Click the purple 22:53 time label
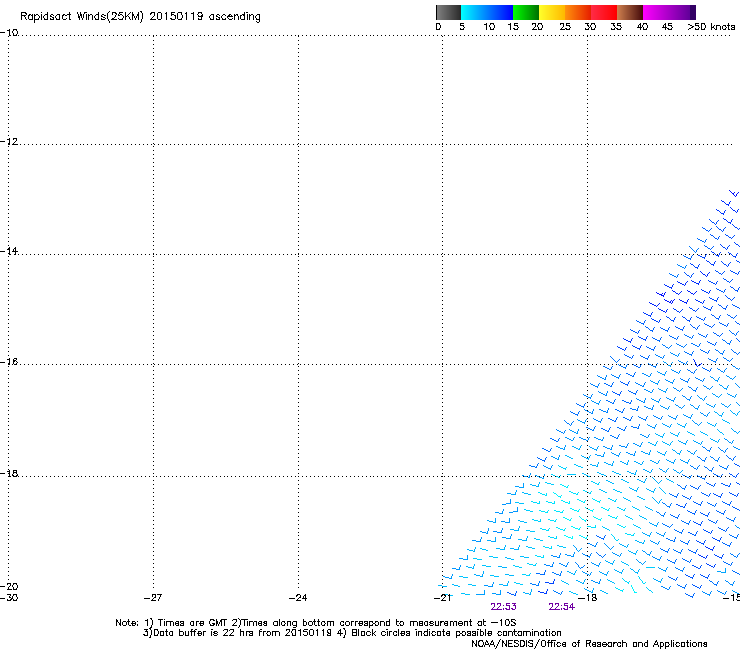 coord(503,607)
